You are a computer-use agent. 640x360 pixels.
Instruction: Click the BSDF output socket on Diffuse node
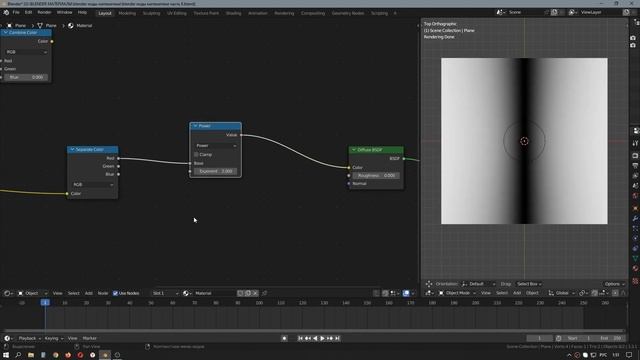[404, 159]
